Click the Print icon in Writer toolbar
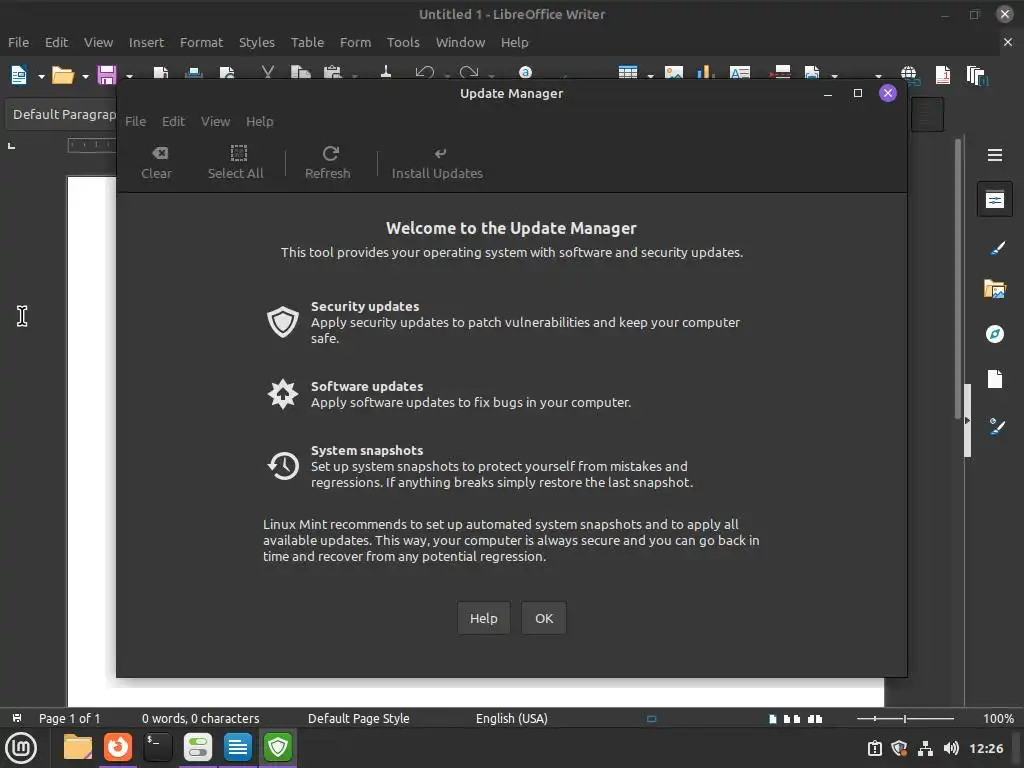1024x768 pixels. click(193, 73)
